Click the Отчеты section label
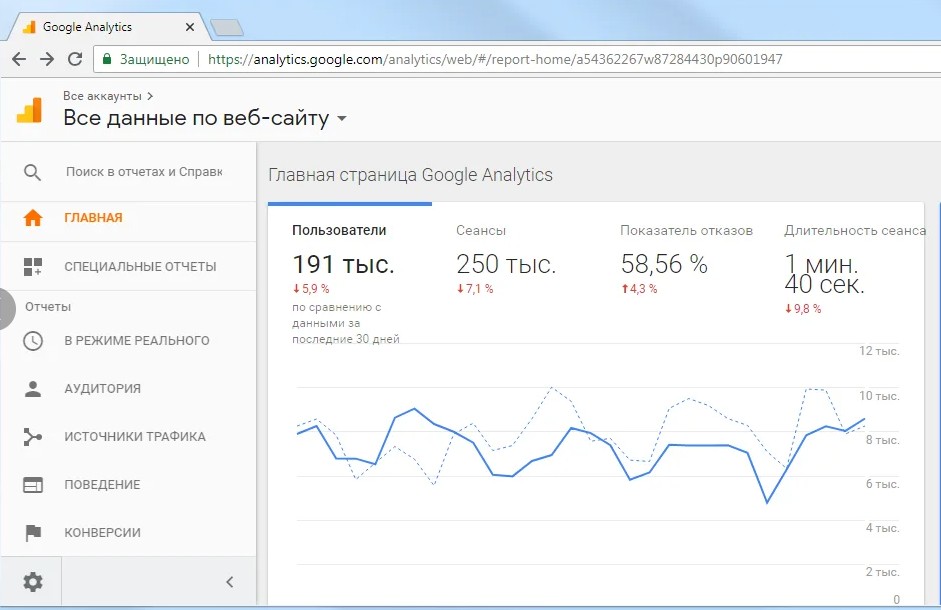 point(48,307)
